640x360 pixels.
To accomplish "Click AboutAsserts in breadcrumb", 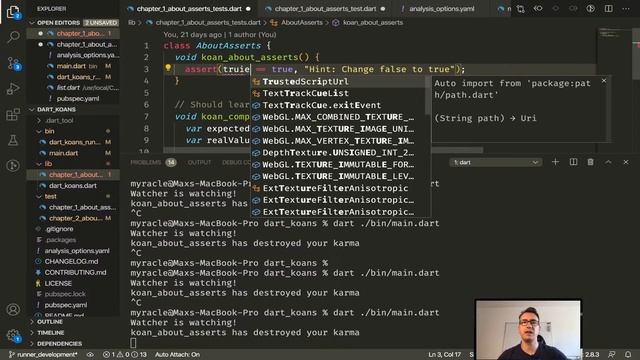I will (302, 23).
